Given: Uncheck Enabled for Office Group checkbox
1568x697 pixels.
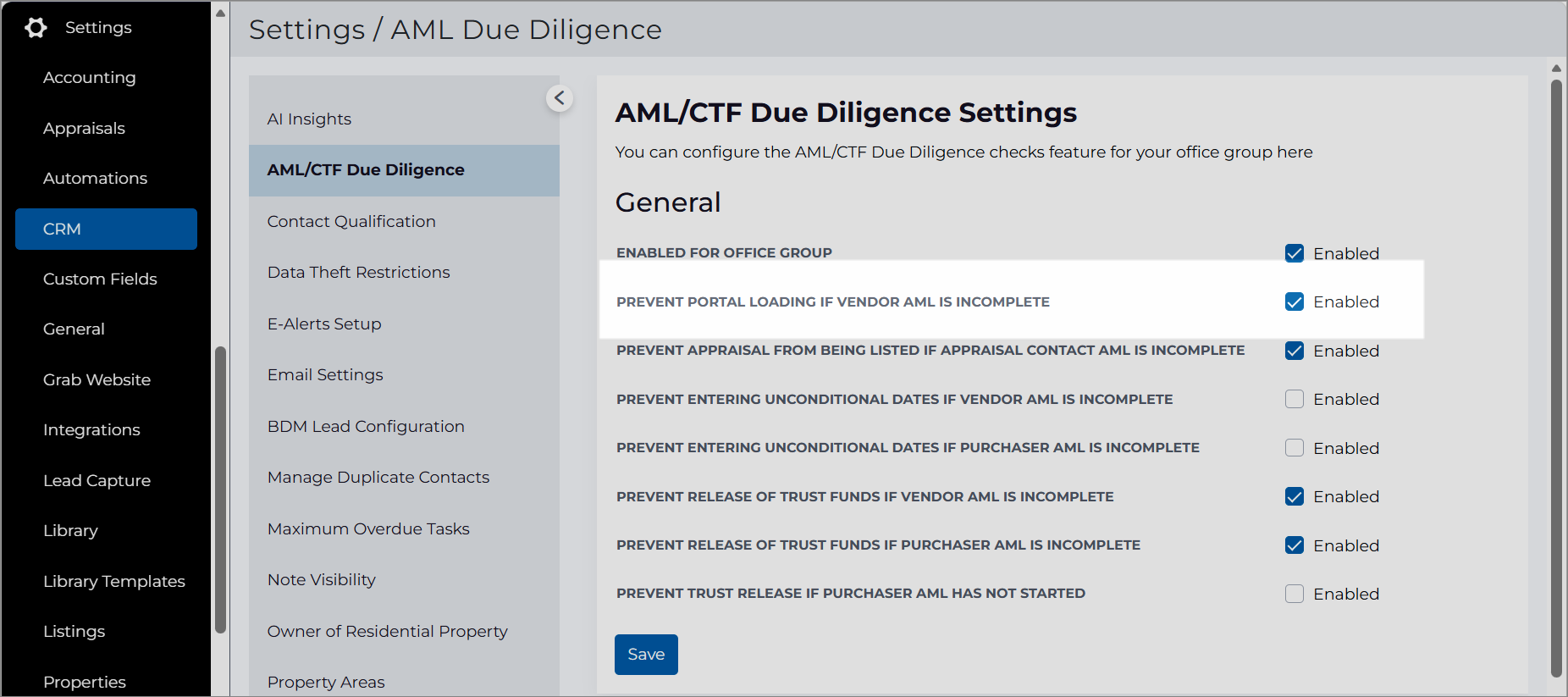Looking at the screenshot, I should click(1294, 253).
